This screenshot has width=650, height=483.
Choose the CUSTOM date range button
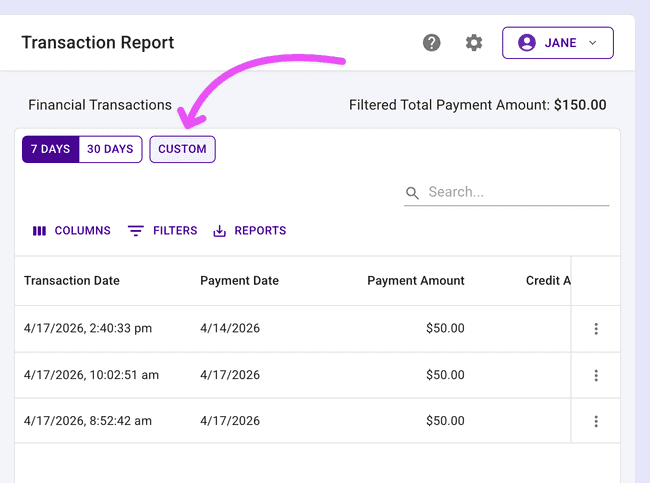click(x=182, y=149)
